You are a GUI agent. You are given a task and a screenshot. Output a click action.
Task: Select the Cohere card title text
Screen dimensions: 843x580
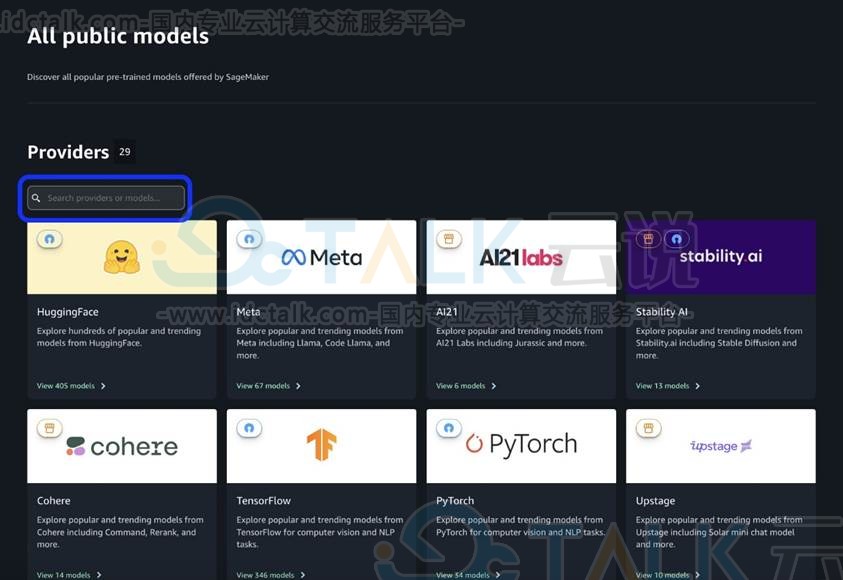(54, 500)
